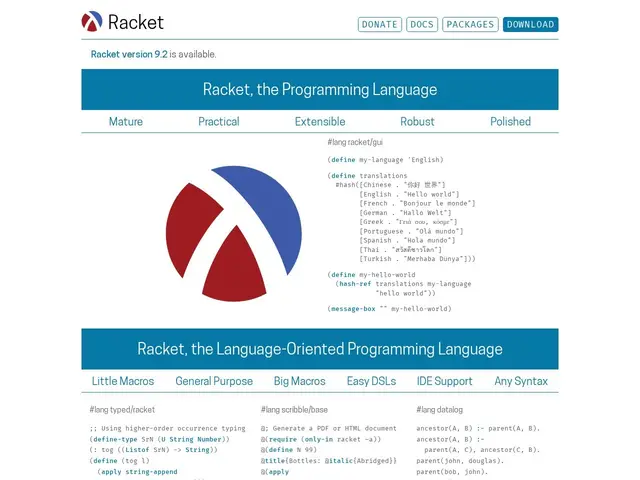
Task: Select the Mature tab
Action: click(x=126, y=122)
